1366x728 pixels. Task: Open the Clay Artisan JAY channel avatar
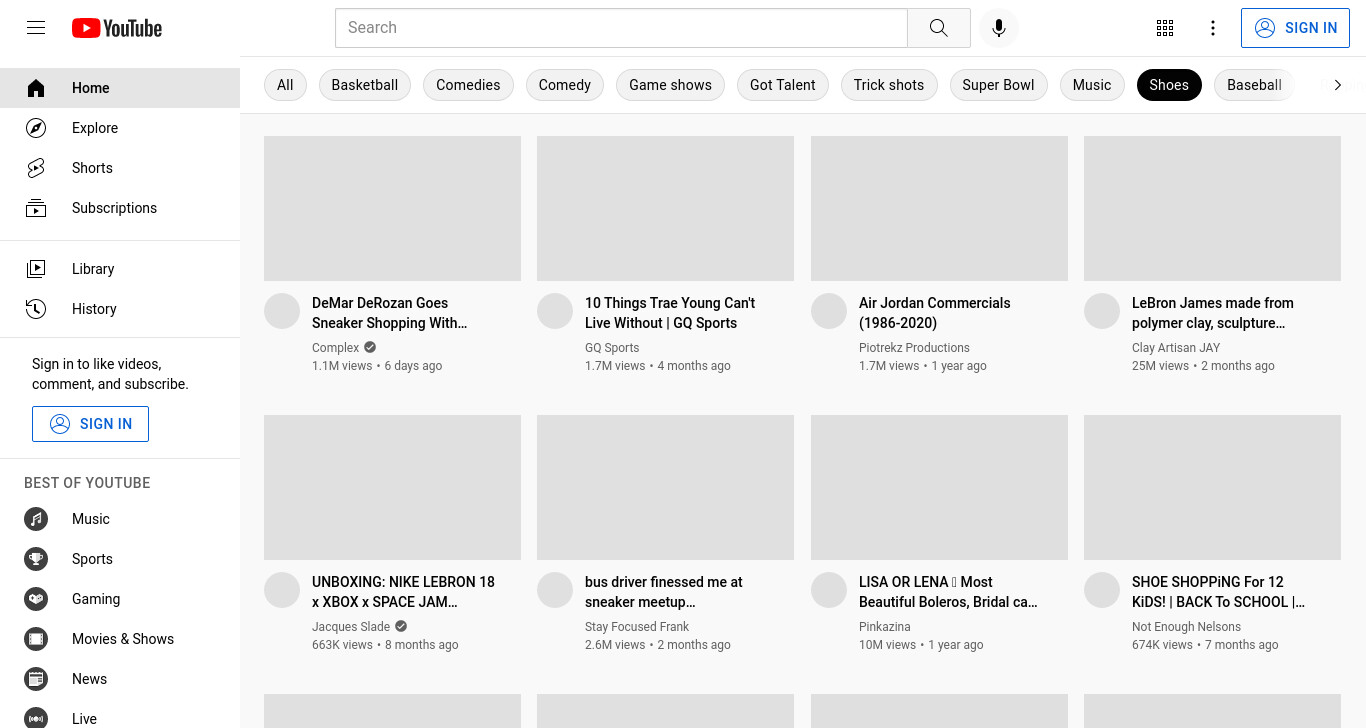coord(1102,311)
